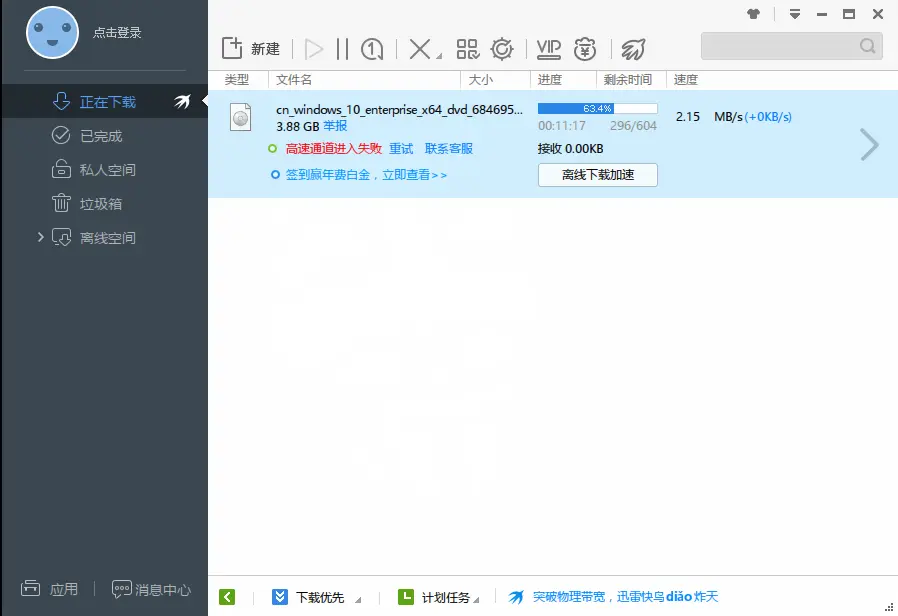The width and height of the screenshot is (898, 616).
Task: Open the main menu triangle in the title bar
Action: click(x=794, y=14)
